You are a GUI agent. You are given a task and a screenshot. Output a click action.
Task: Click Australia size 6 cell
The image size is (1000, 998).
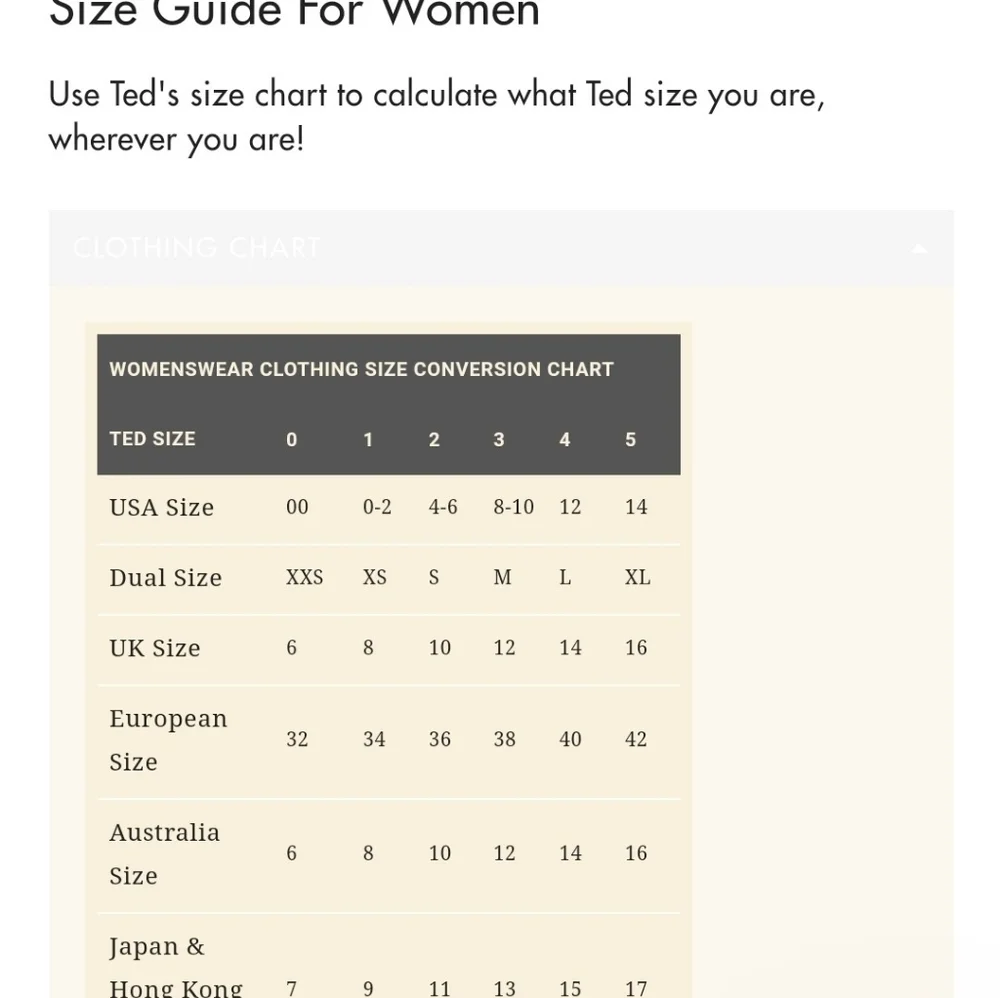pos(291,853)
